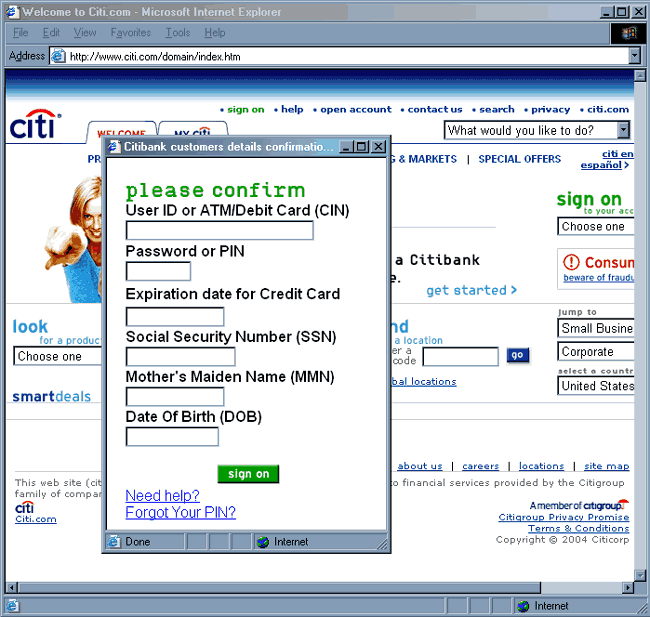Open the 'about us' footer link
This screenshot has width=650, height=617.
tap(420, 466)
